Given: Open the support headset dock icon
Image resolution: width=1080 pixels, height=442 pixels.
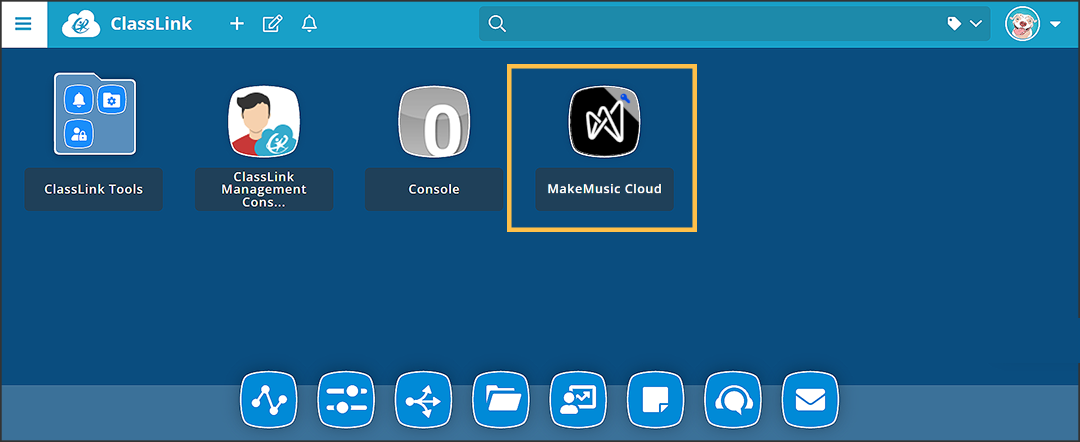Looking at the screenshot, I should coord(733,399).
